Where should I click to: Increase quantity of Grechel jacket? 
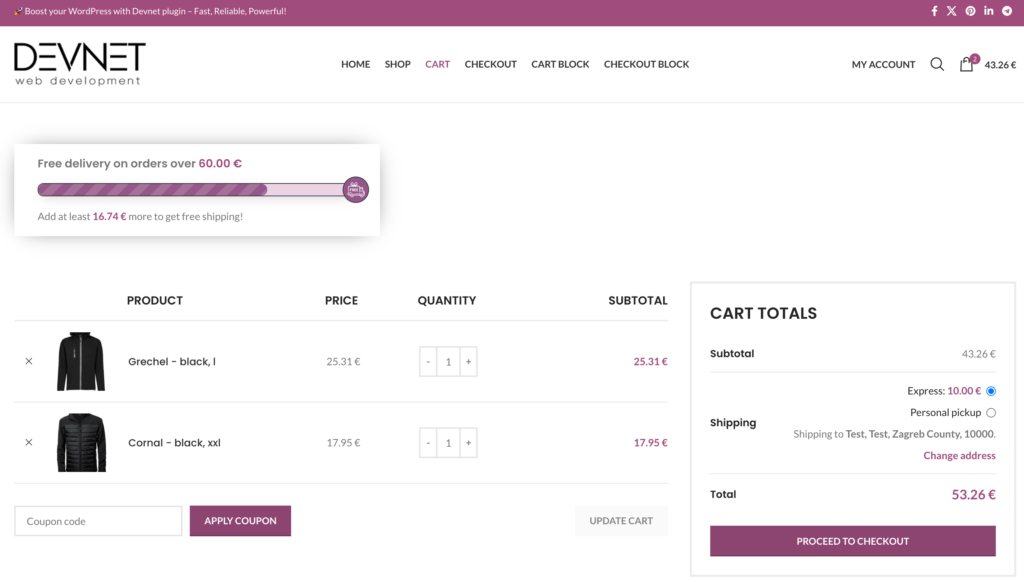click(468, 362)
